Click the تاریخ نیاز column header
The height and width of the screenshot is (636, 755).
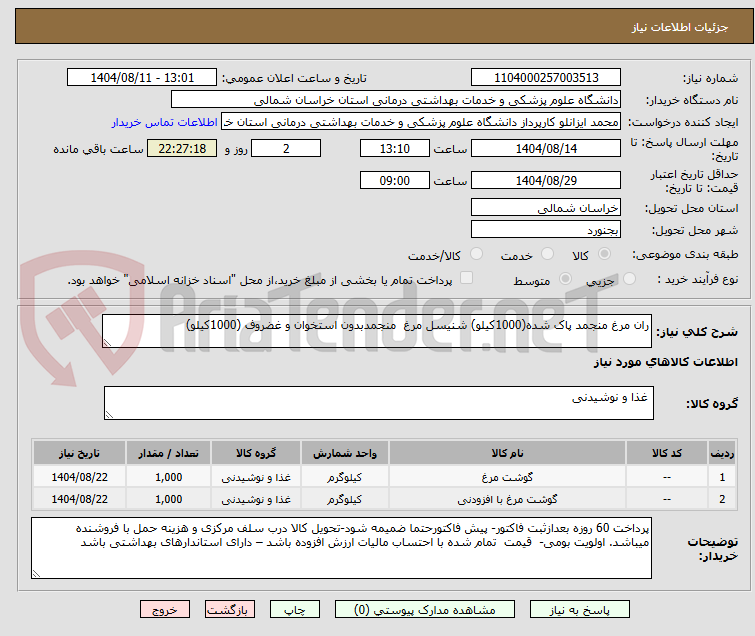pyautogui.click(x=79, y=453)
